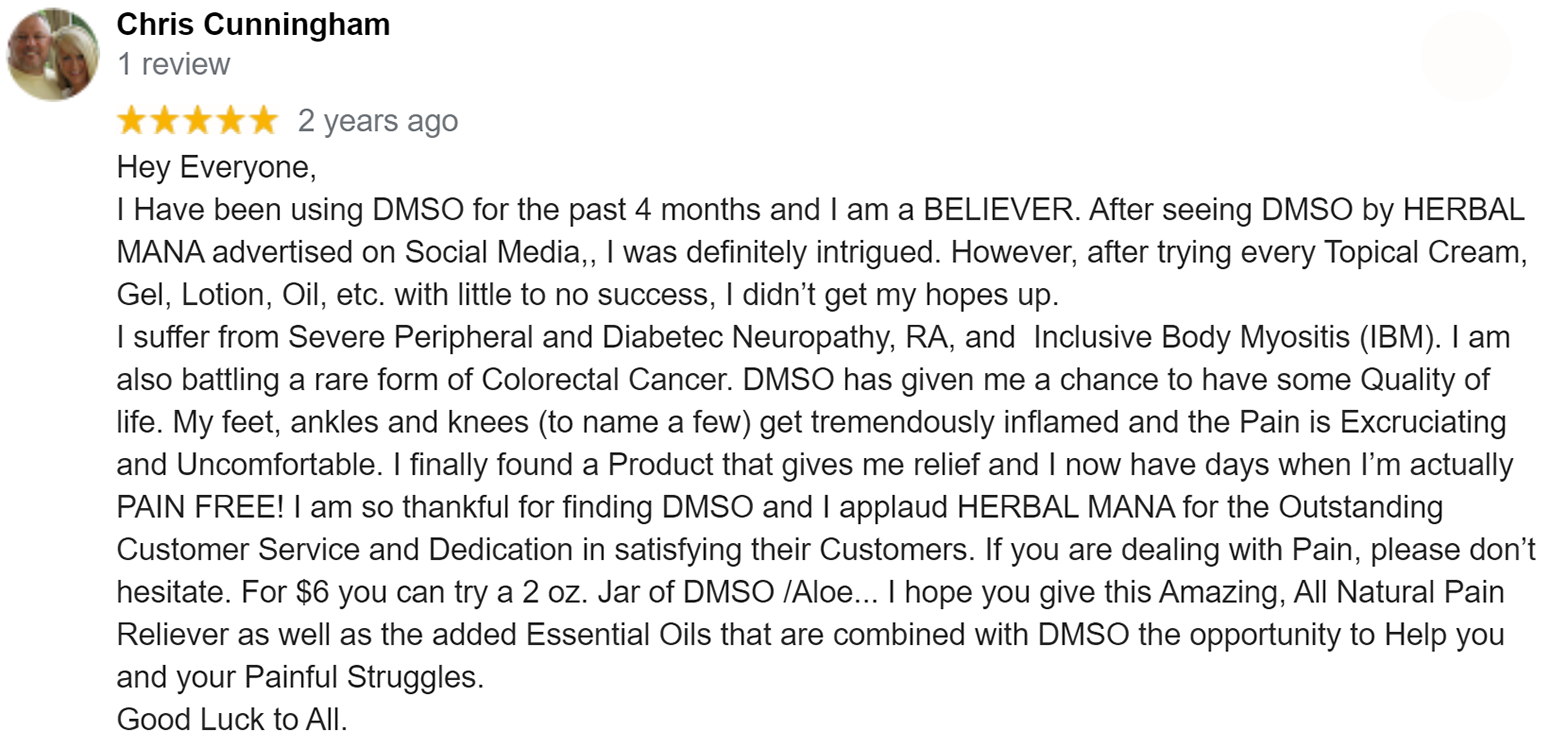The image size is (1550, 748).
Task: Click the faint circular button at top right
Action: 1465,56
